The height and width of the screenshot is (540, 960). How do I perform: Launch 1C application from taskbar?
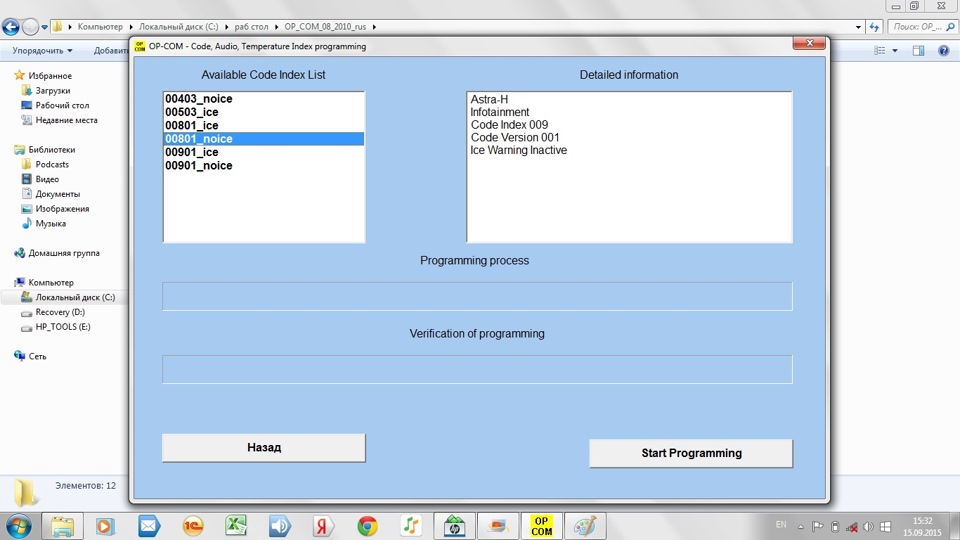point(193,526)
